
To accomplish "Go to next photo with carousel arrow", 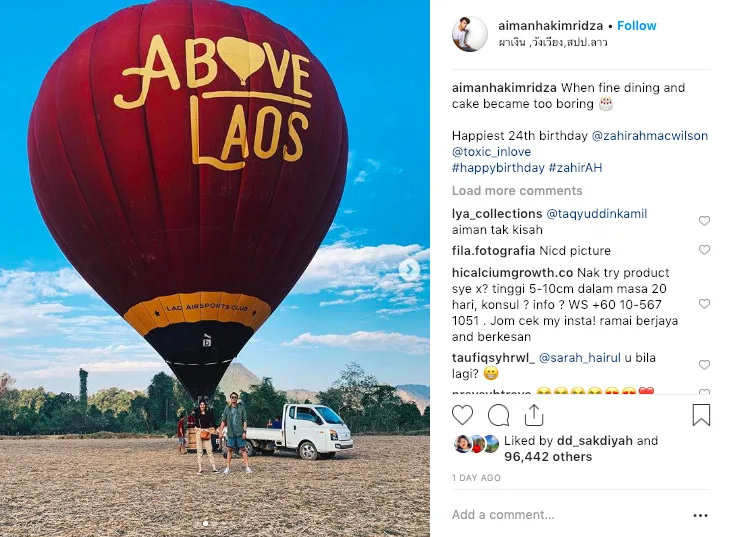I will [409, 269].
